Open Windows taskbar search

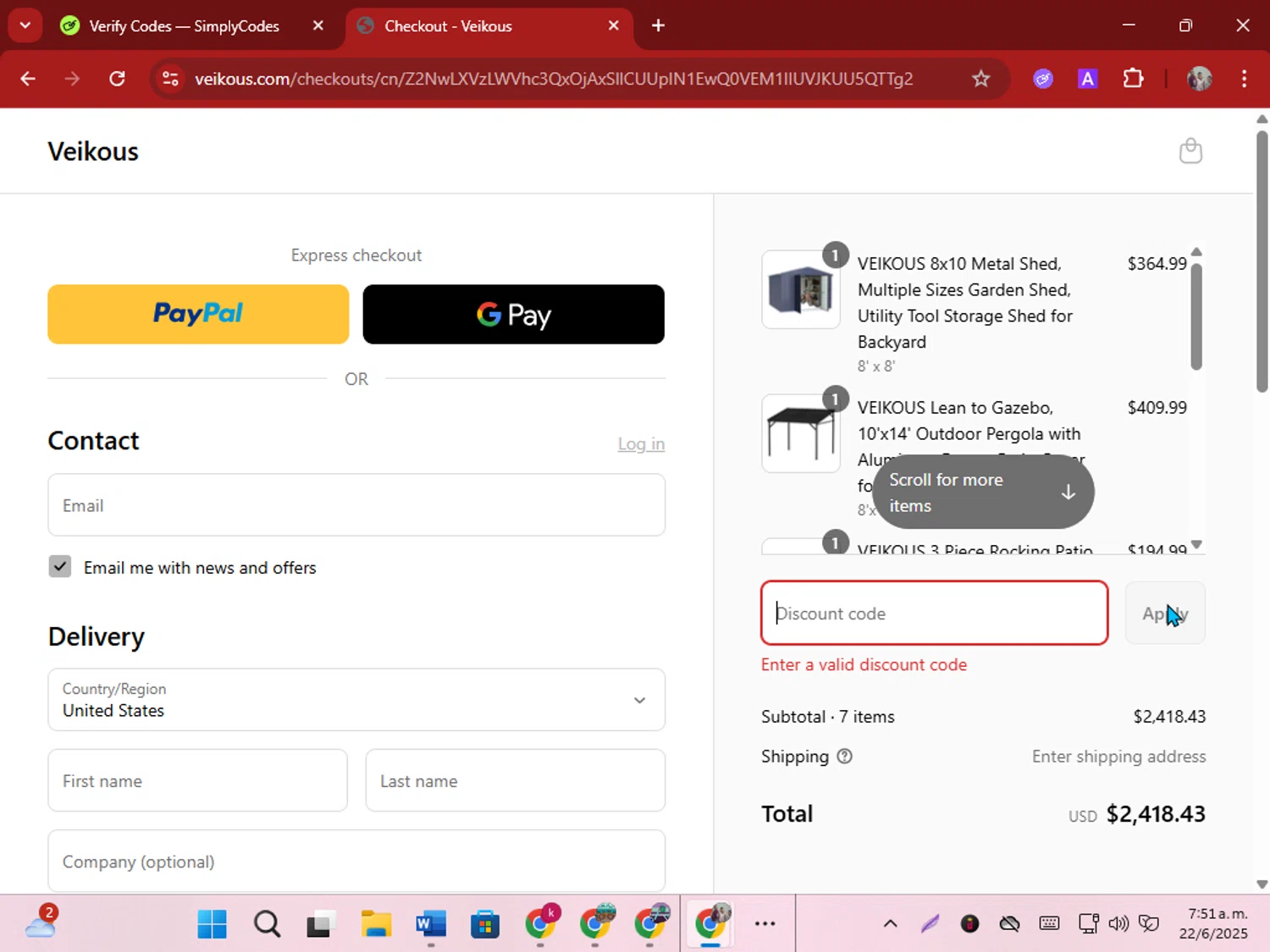pyautogui.click(x=267, y=924)
